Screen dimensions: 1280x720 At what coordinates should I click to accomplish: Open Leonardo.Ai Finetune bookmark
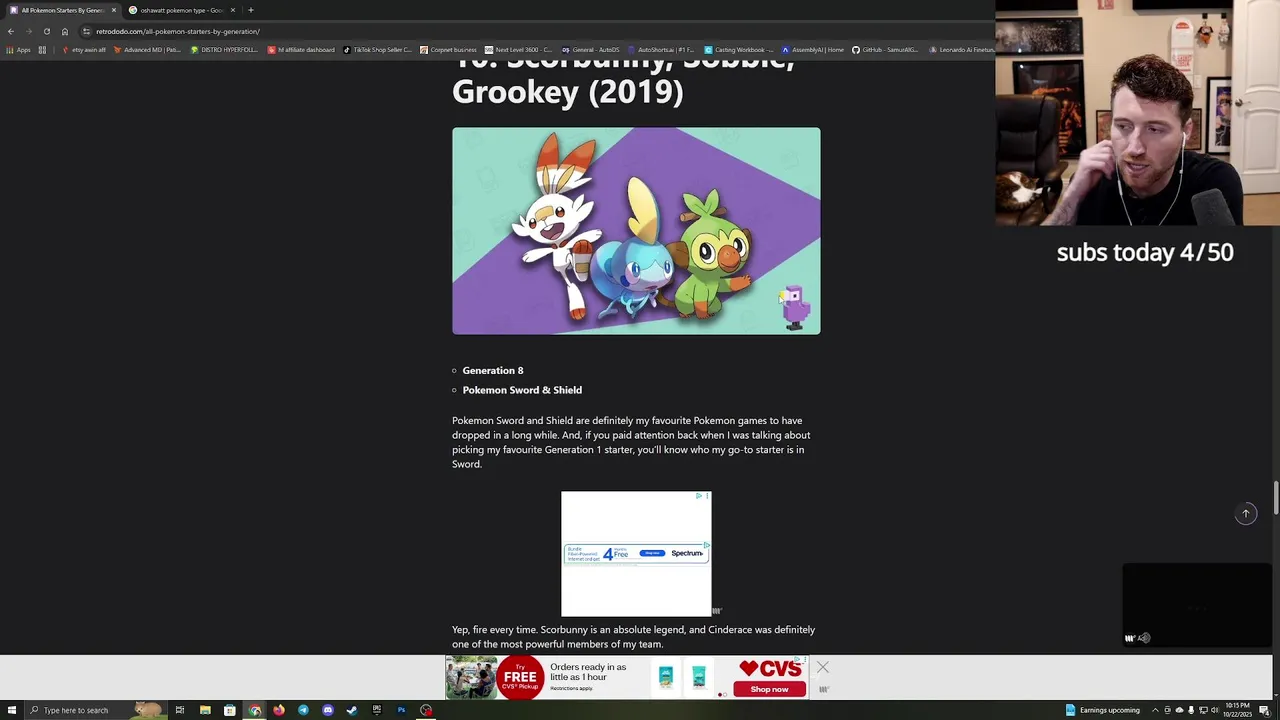click(961, 50)
